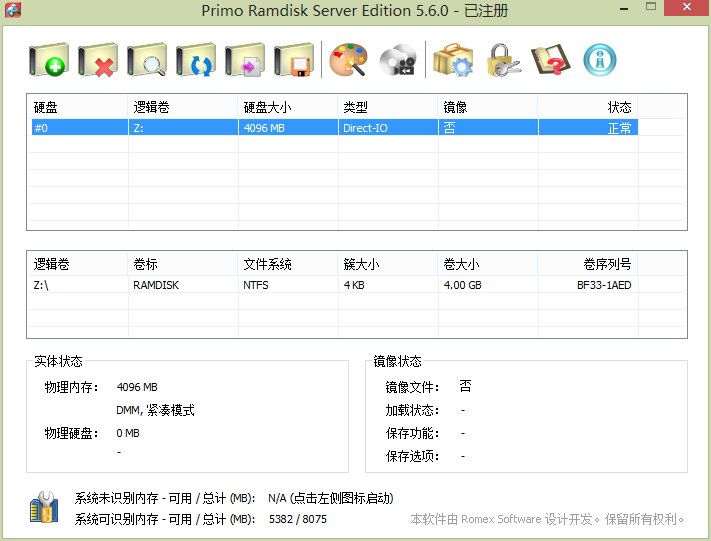
Task: Click the blue circular about info icon
Action: click(x=600, y=61)
